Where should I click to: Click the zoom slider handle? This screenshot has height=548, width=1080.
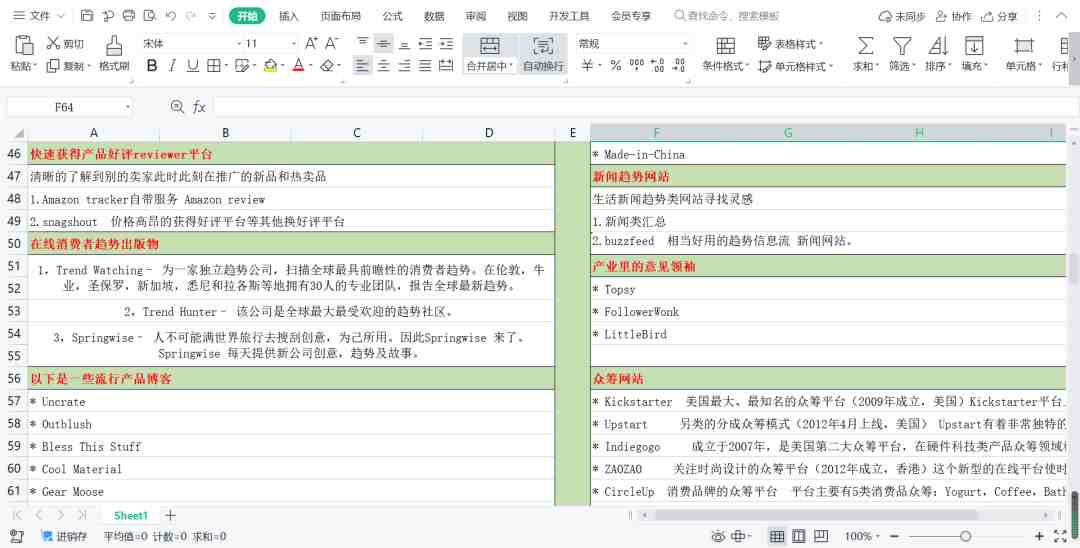pyautogui.click(x=966, y=536)
